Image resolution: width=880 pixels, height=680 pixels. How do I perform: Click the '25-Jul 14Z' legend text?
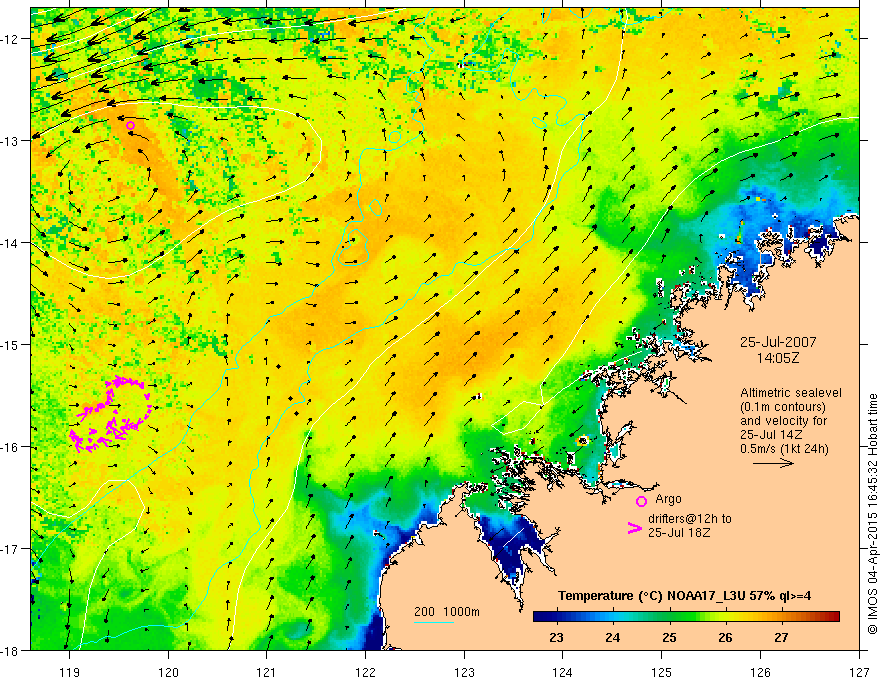coord(771,435)
